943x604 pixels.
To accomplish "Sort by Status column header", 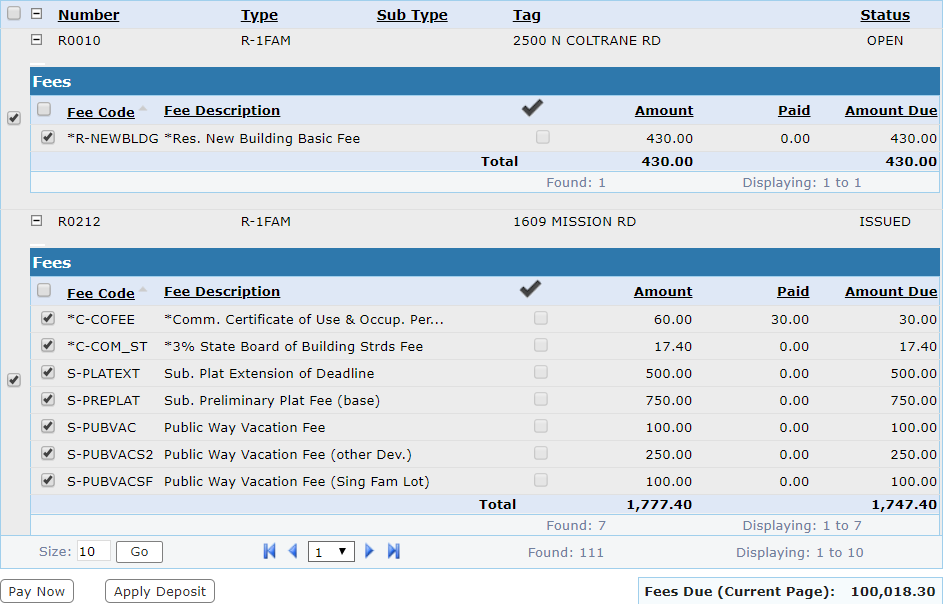I will 884,15.
